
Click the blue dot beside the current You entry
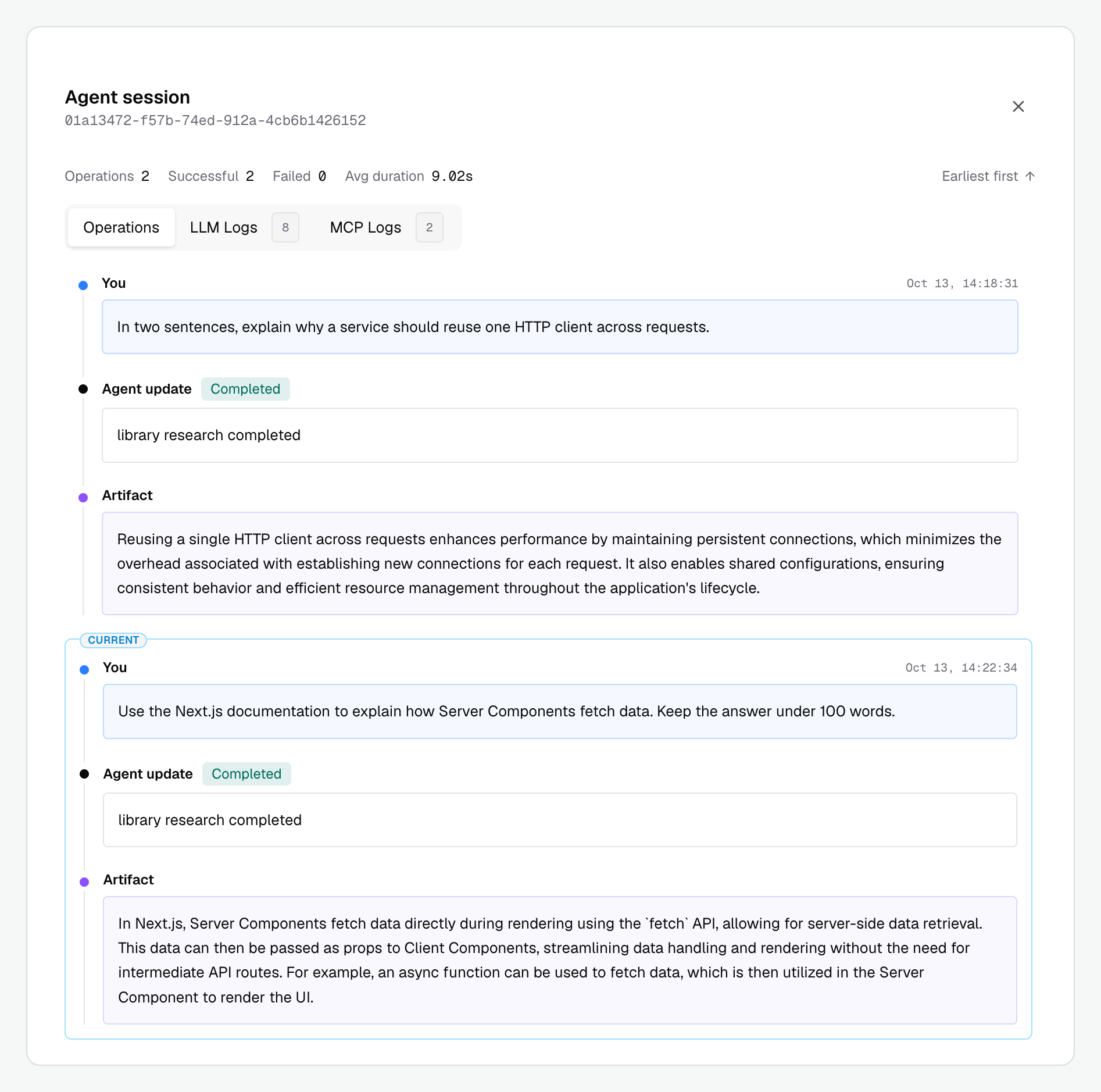[x=84, y=670]
